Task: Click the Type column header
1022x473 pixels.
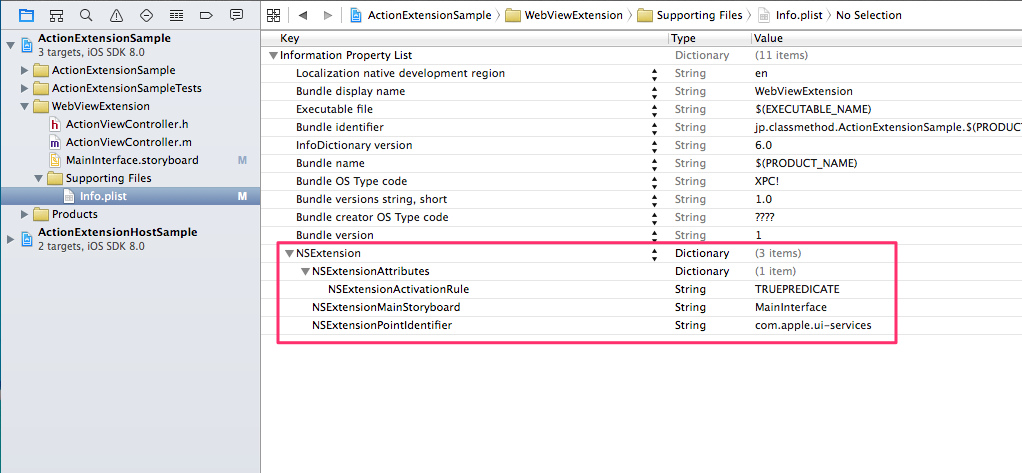Action: [x=684, y=38]
